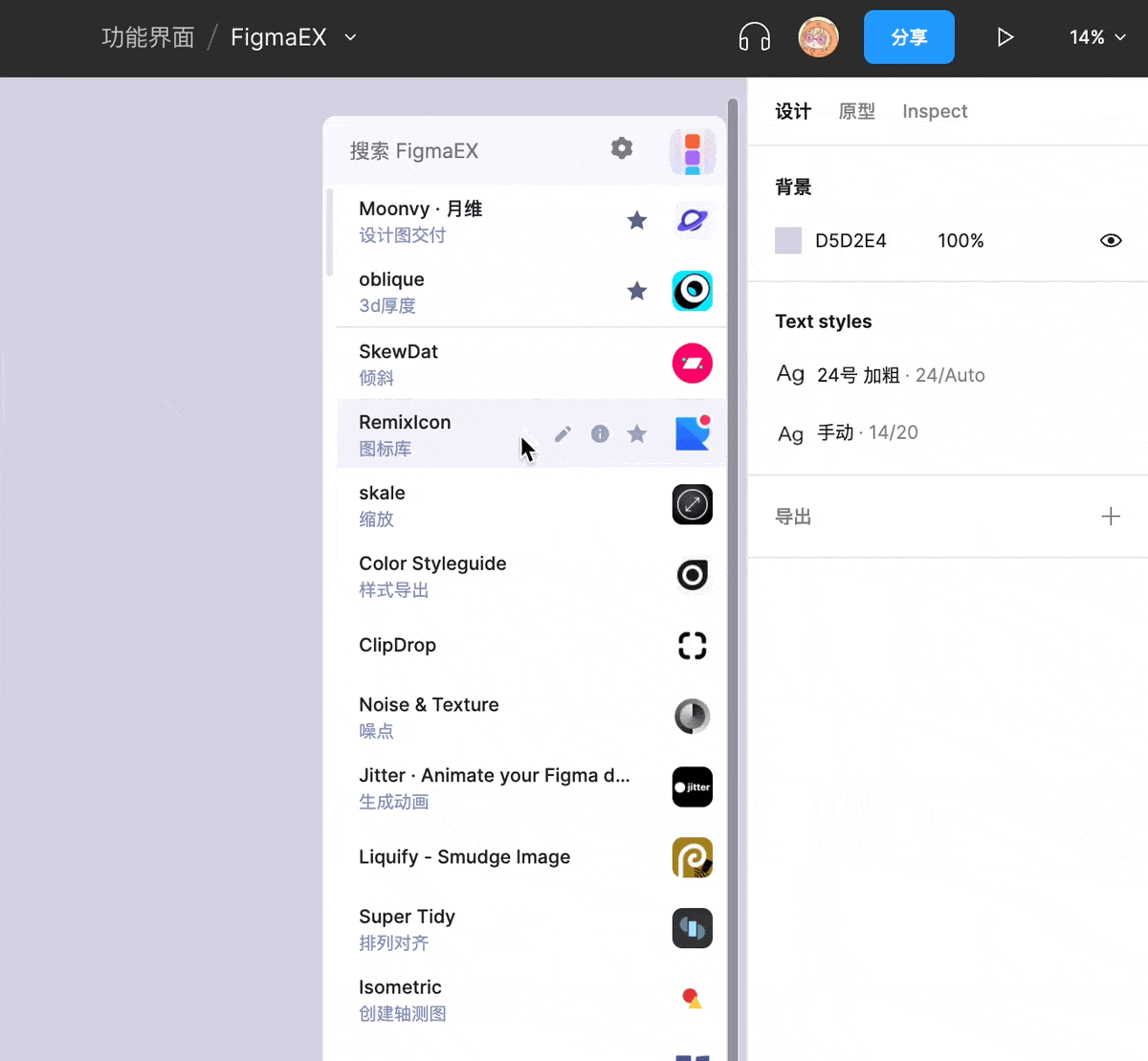This screenshot has width=1148, height=1061.
Task: Open the 14% zoom dropdown
Action: (1097, 37)
